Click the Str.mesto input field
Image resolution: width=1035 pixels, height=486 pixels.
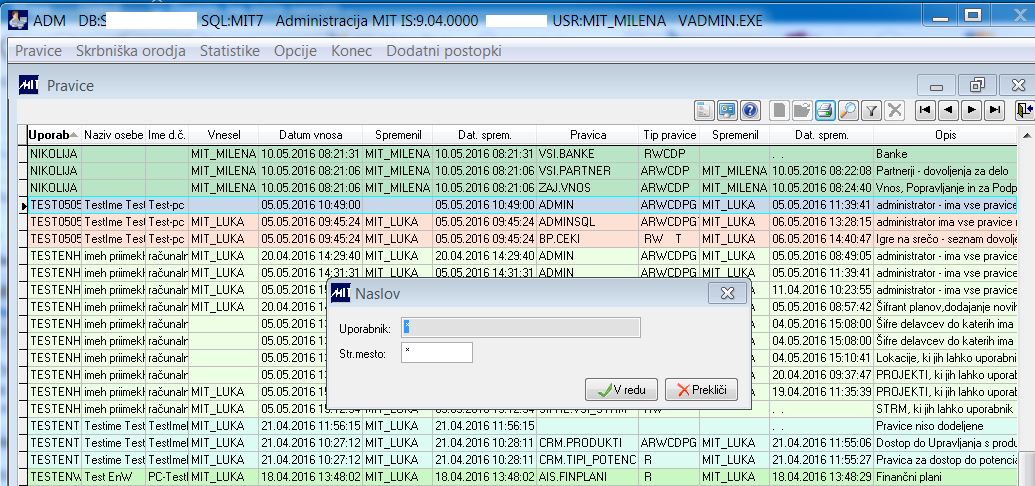coord(436,353)
